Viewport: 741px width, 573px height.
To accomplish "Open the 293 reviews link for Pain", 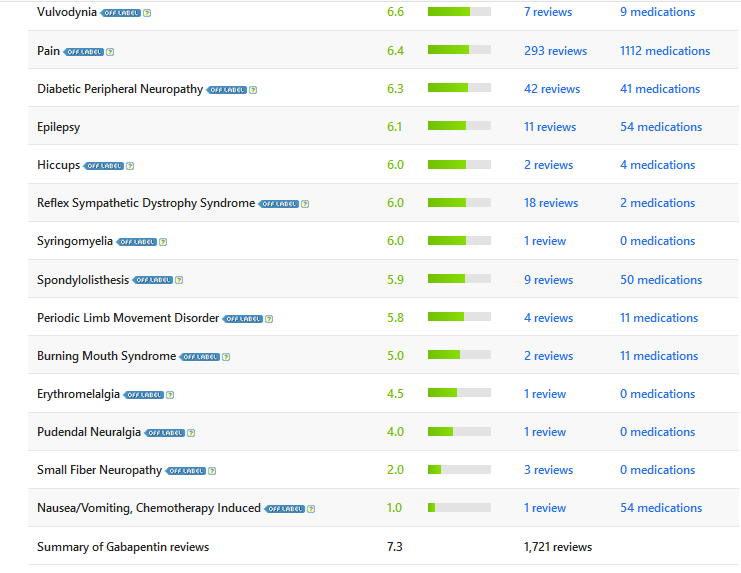I will pyautogui.click(x=555, y=51).
